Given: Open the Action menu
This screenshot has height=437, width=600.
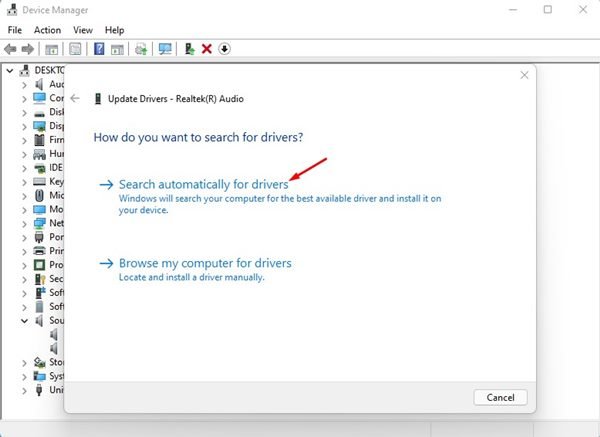Looking at the screenshot, I should pyautogui.click(x=47, y=30).
